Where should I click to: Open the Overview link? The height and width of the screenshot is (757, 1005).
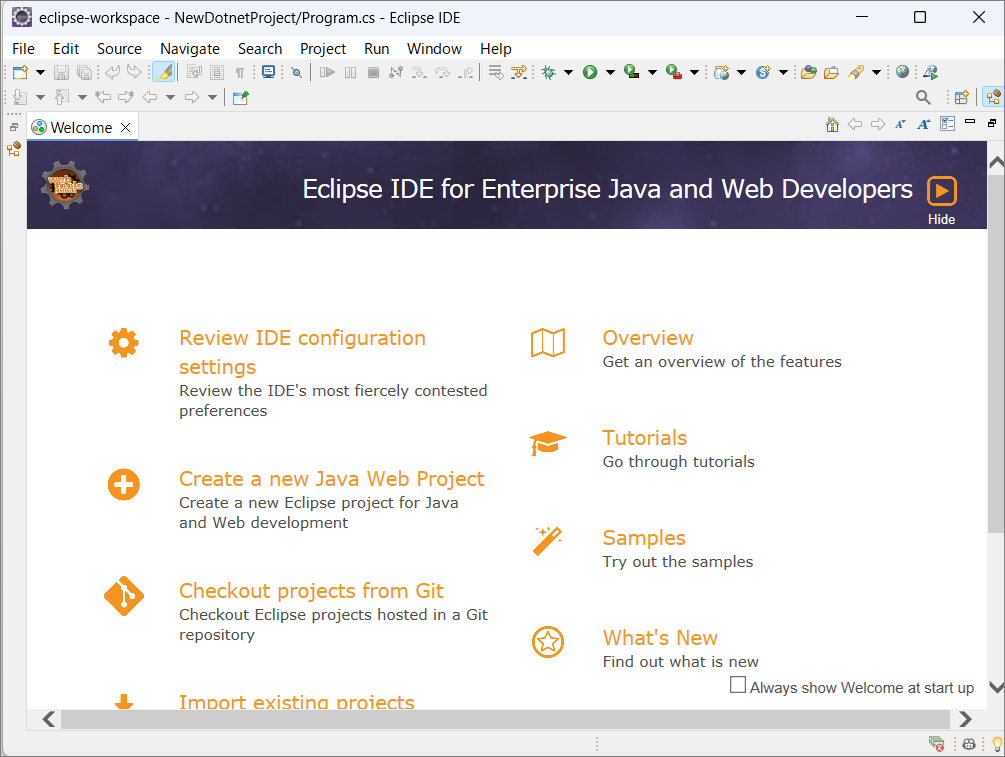[x=648, y=338]
